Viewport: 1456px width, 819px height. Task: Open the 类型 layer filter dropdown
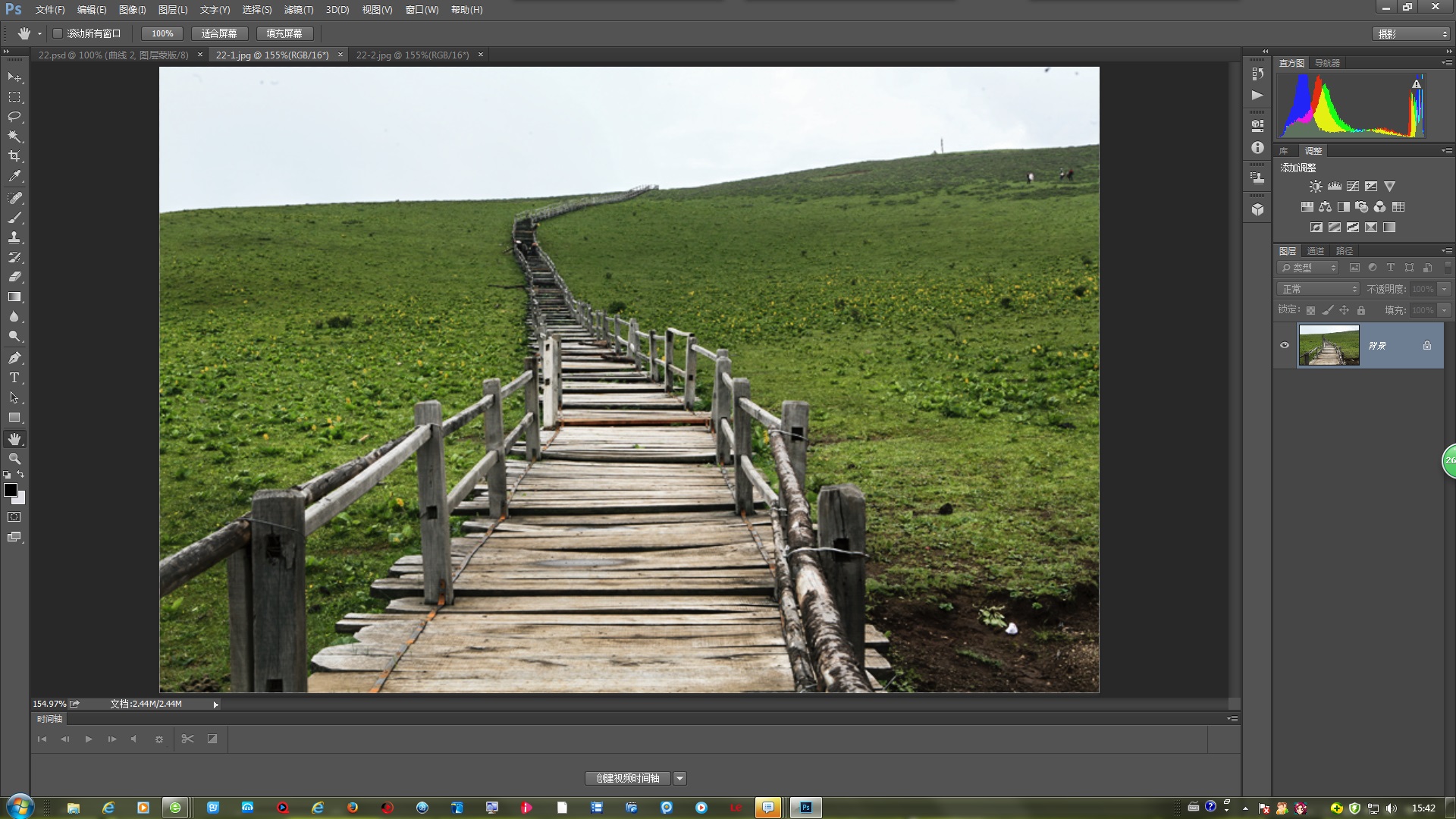[x=1308, y=268]
